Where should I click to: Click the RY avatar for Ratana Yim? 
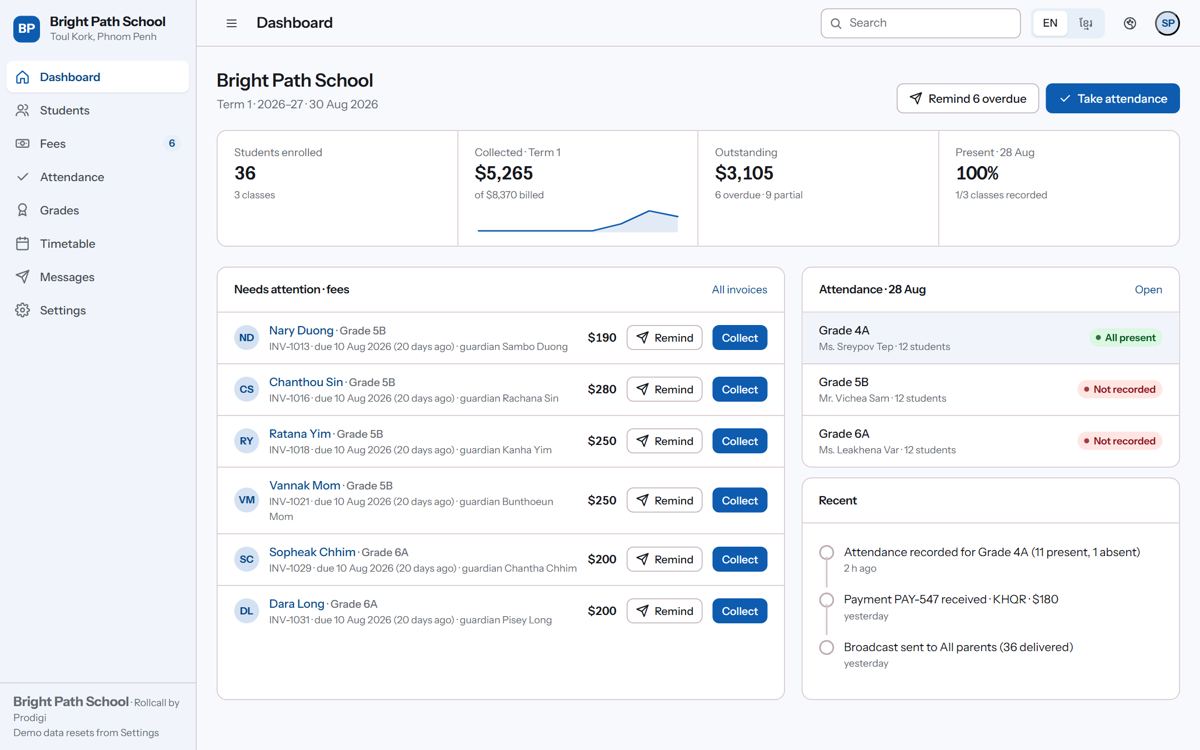(246, 441)
